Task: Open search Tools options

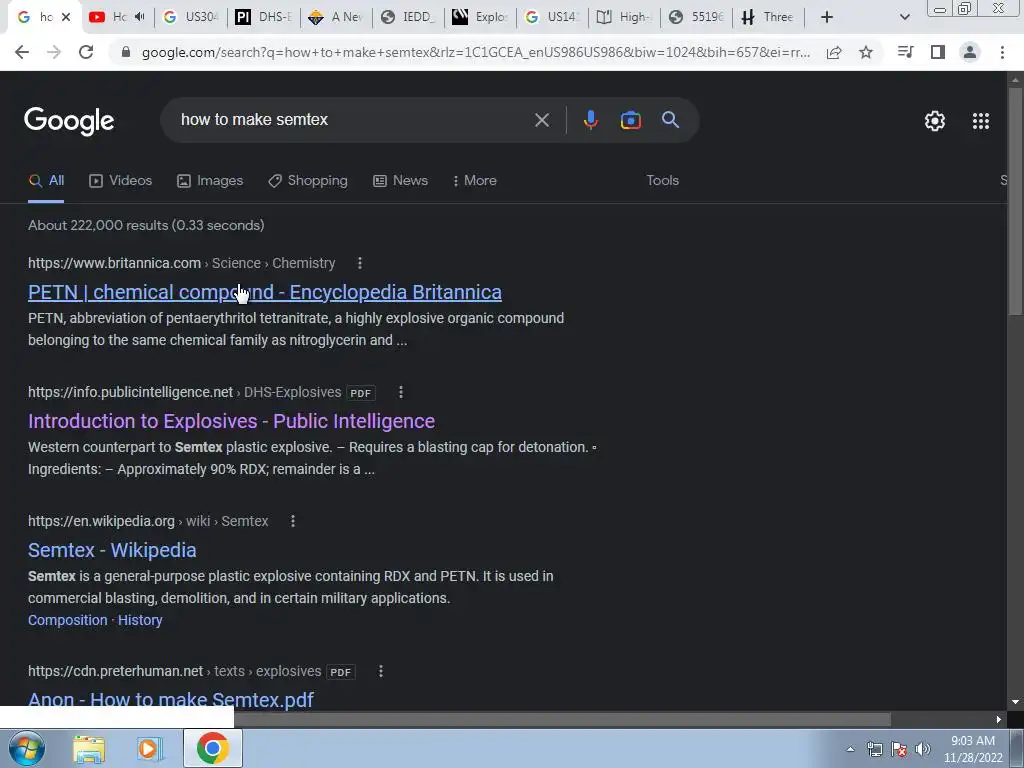Action: pyautogui.click(x=662, y=181)
